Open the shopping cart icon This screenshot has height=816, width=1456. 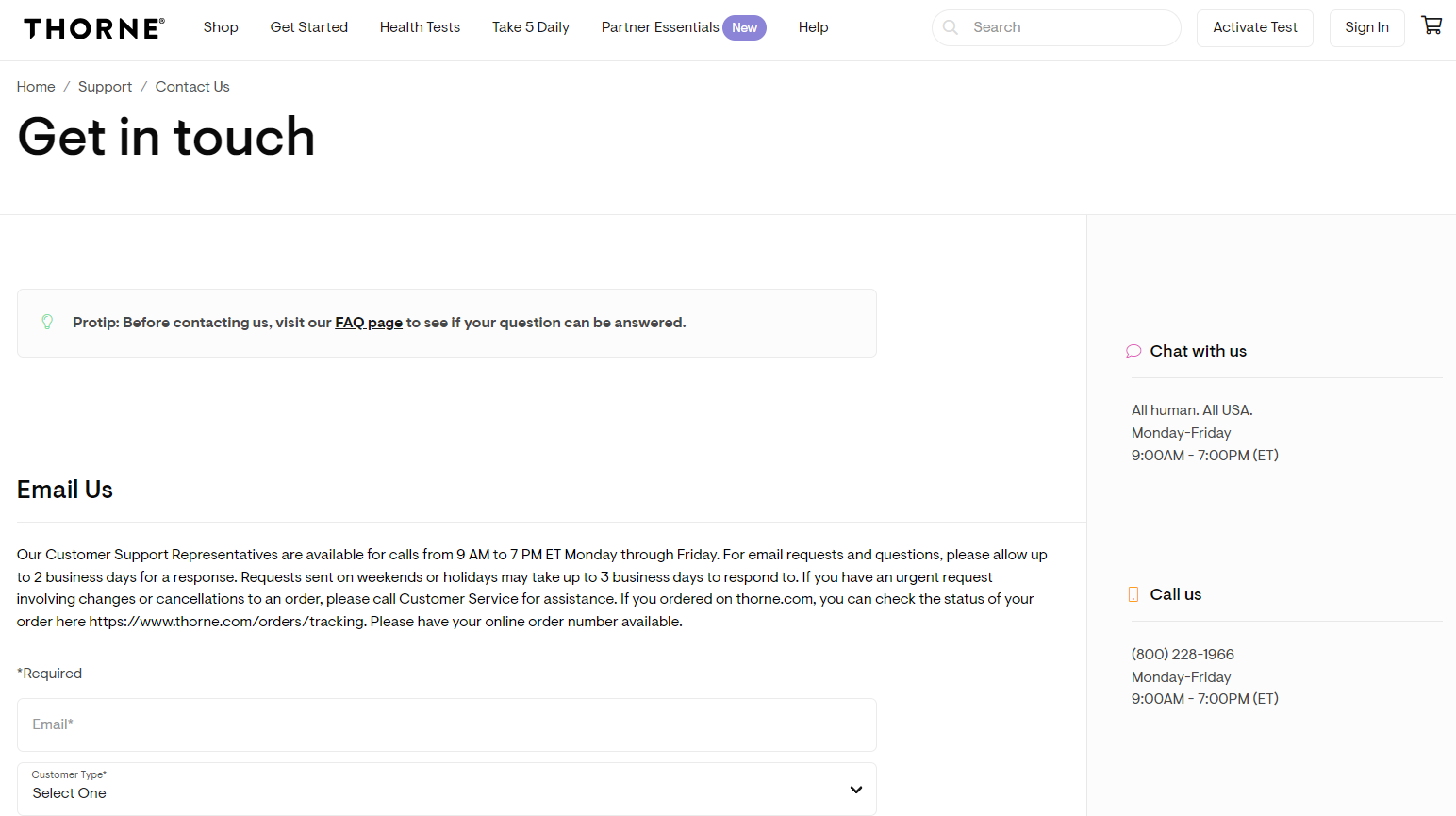coord(1431,25)
